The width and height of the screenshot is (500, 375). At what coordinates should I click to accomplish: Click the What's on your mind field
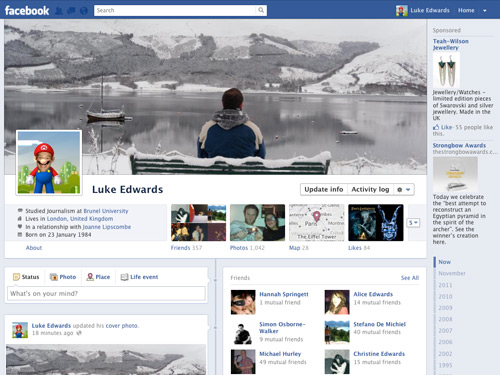[106, 294]
